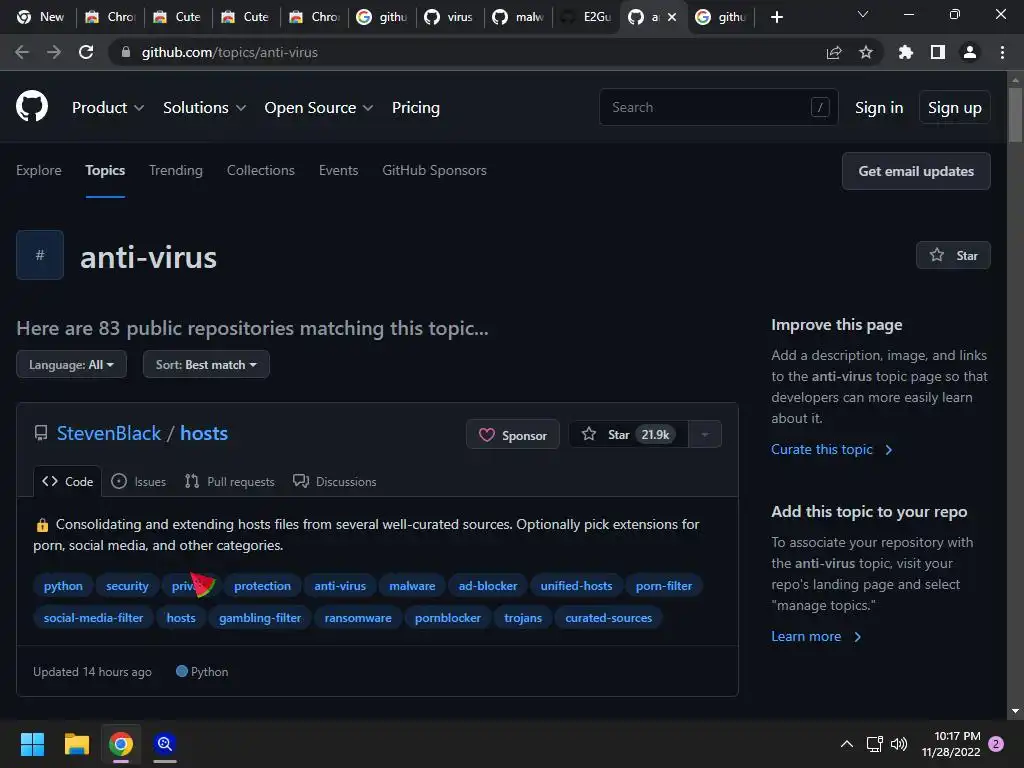Click the site lock icon in address bar
This screenshot has height=768, width=1024.
coord(126,52)
